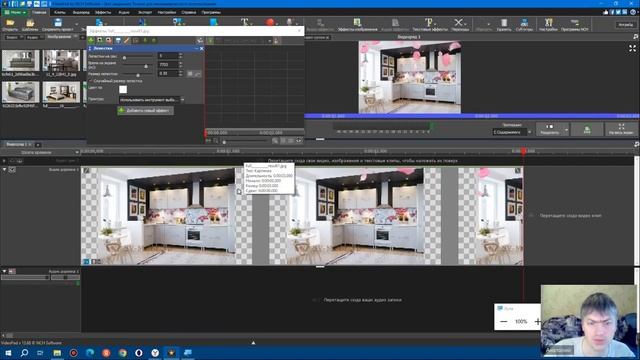Click the На весь экран button
Screen dimensions: 640x360
621,129
